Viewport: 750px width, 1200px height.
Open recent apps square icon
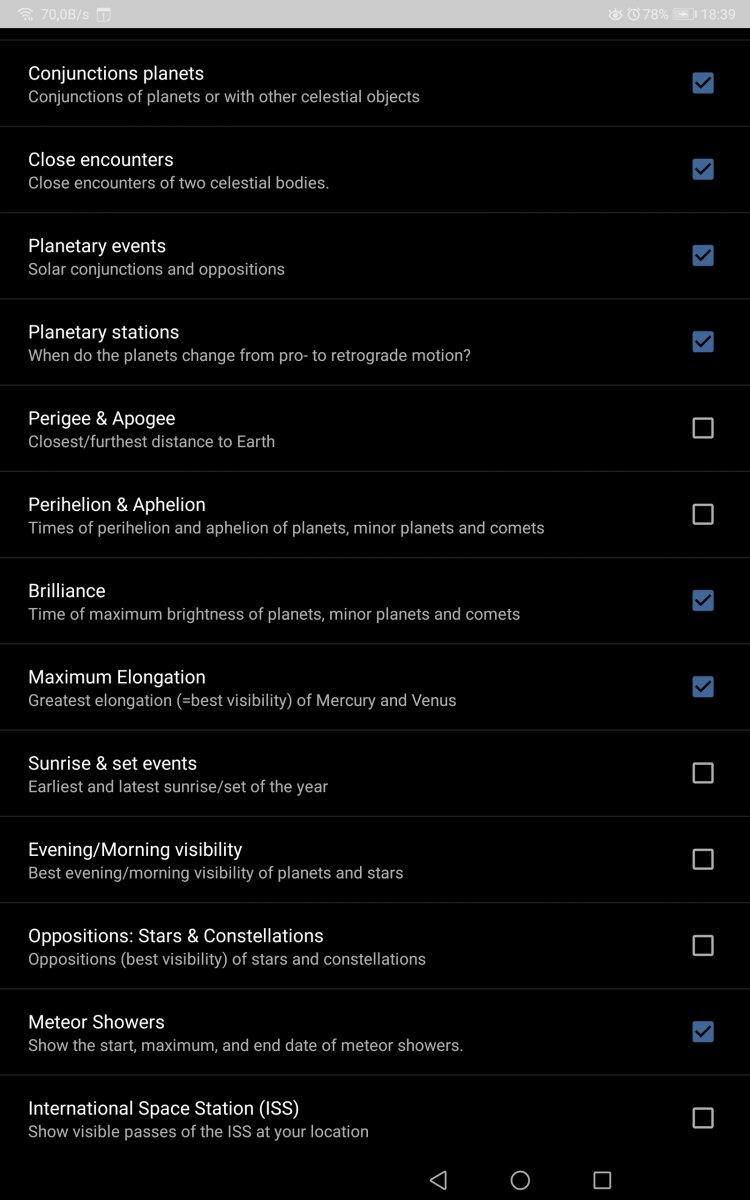(x=602, y=1180)
